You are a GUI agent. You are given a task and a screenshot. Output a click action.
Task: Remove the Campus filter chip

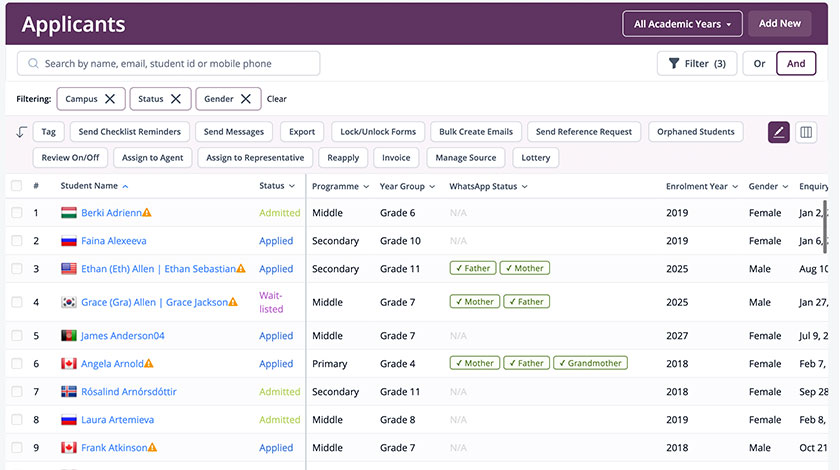(110, 99)
